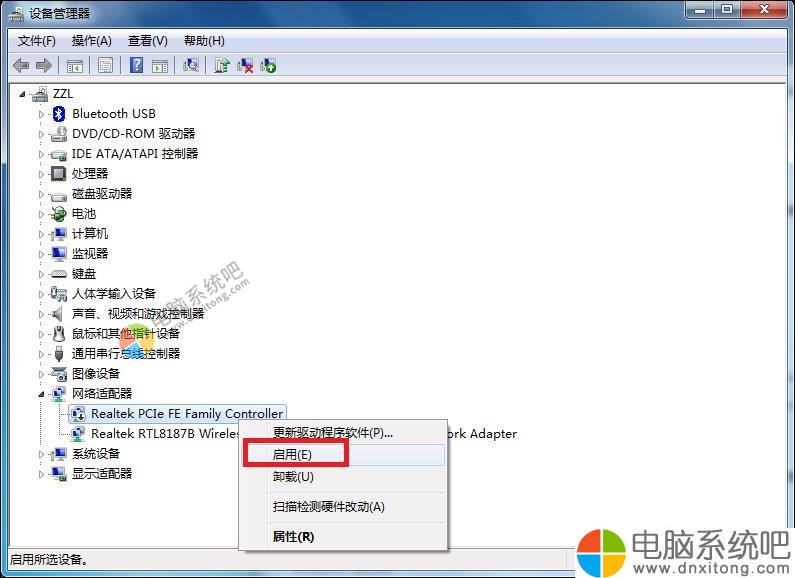Click the enable device green arrow icon
795x578 pixels.
(268, 65)
